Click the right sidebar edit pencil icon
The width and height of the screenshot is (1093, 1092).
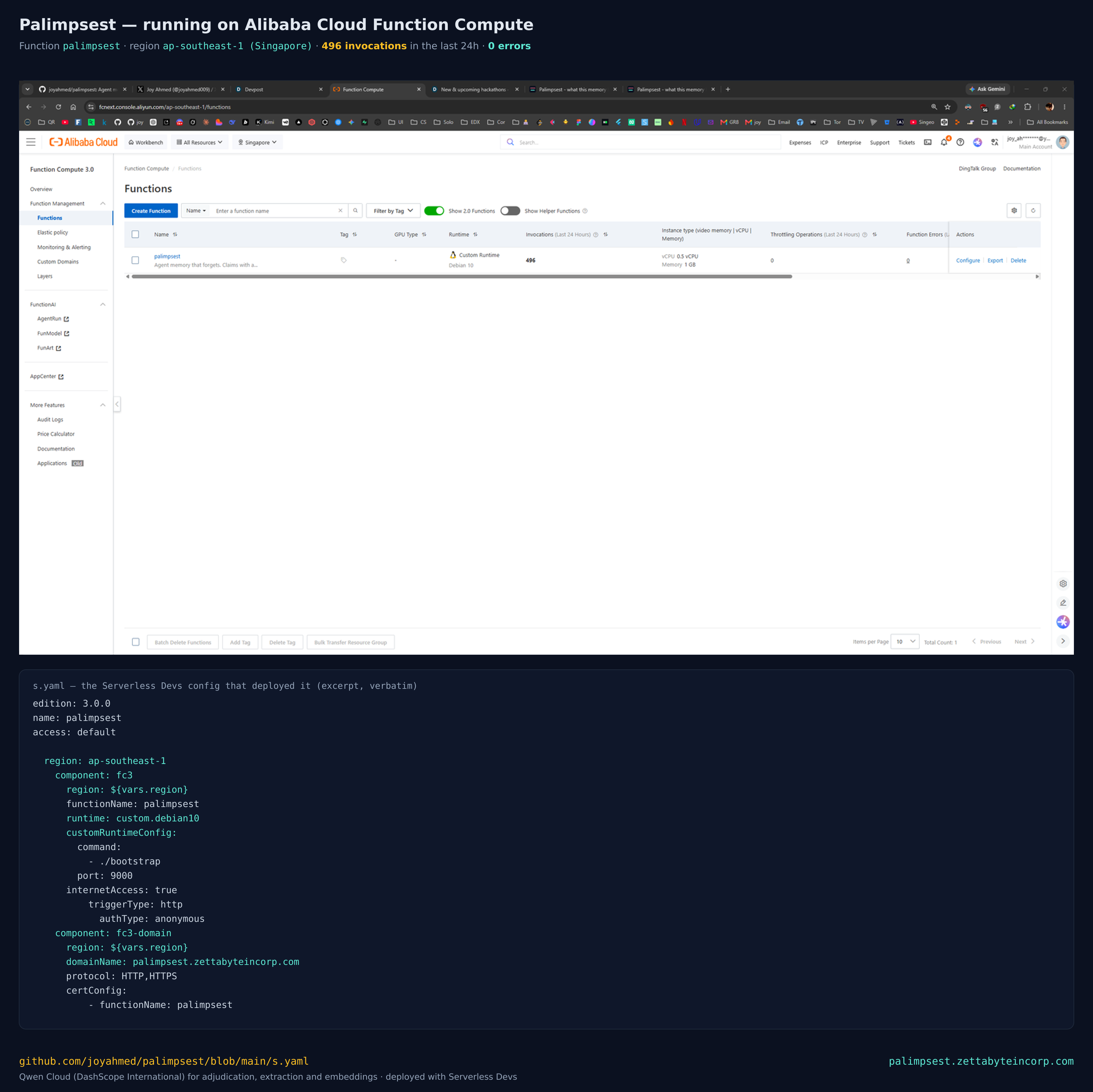1063,603
